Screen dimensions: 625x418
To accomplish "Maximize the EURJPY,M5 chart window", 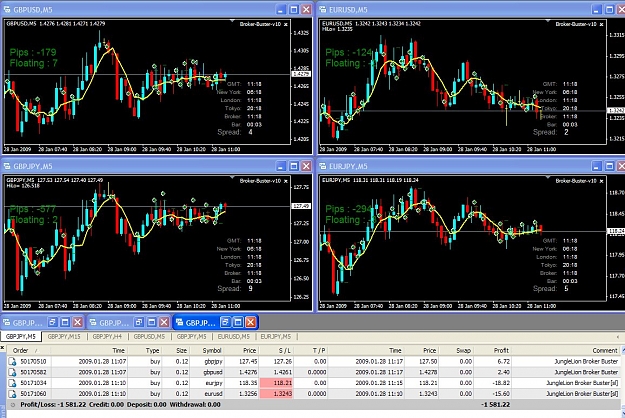I will tap(609, 166).
